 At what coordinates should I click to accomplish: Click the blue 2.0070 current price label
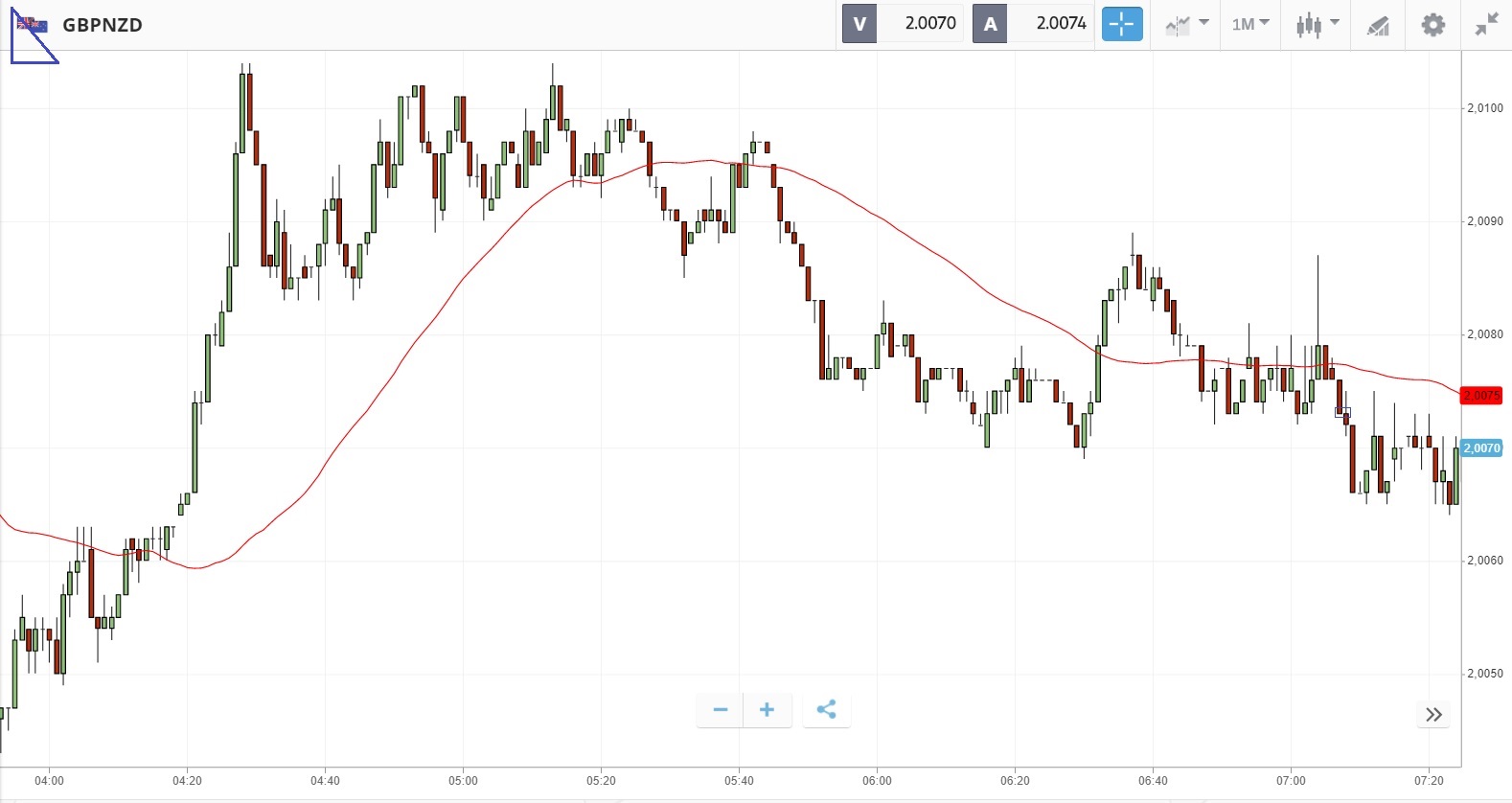(1481, 448)
